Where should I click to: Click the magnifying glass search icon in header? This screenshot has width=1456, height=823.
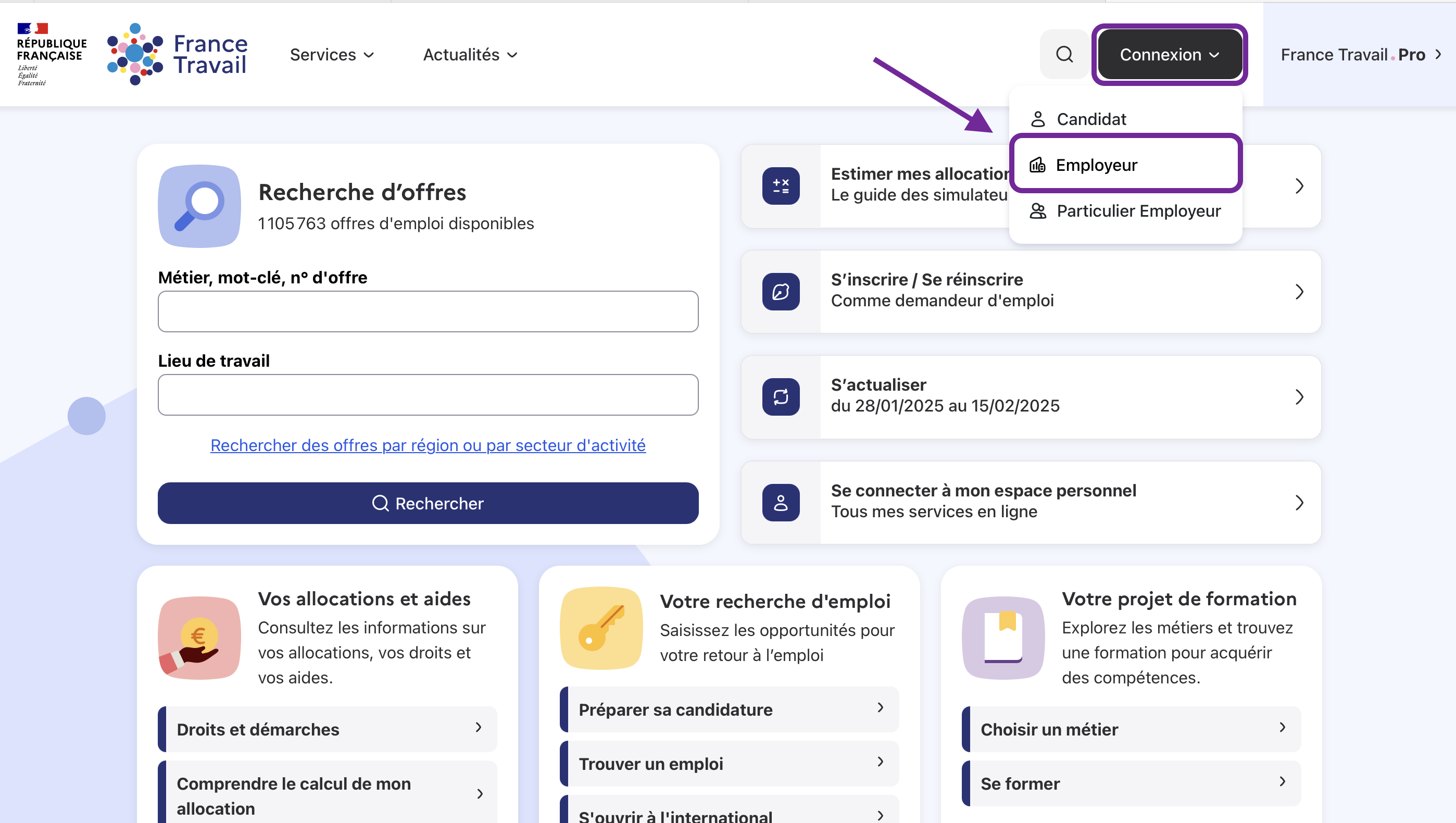coord(1064,54)
